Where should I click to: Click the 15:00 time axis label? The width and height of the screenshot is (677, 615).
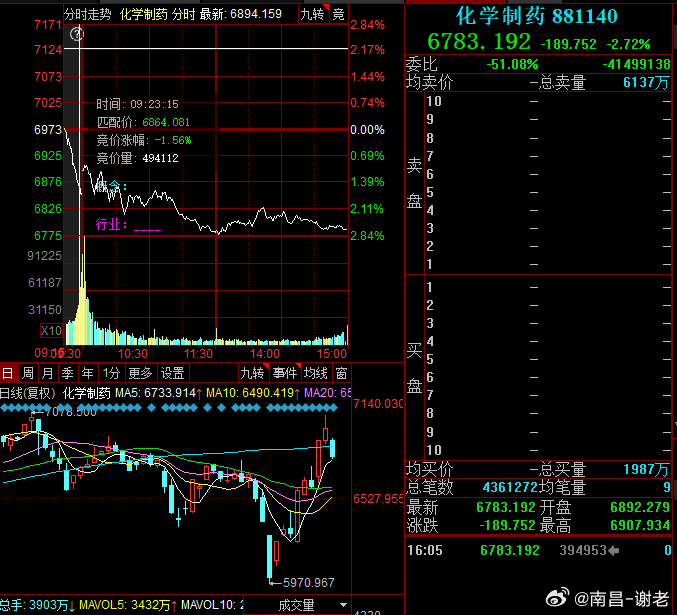click(332, 354)
